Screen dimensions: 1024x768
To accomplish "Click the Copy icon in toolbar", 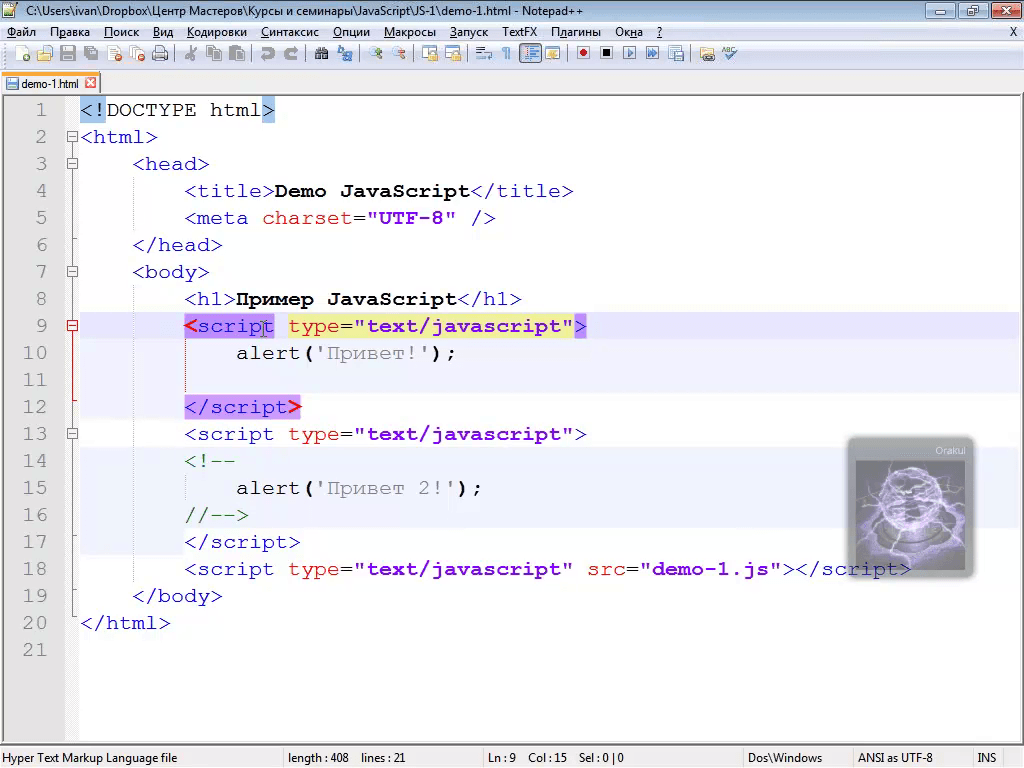I will pyautogui.click(x=214, y=54).
